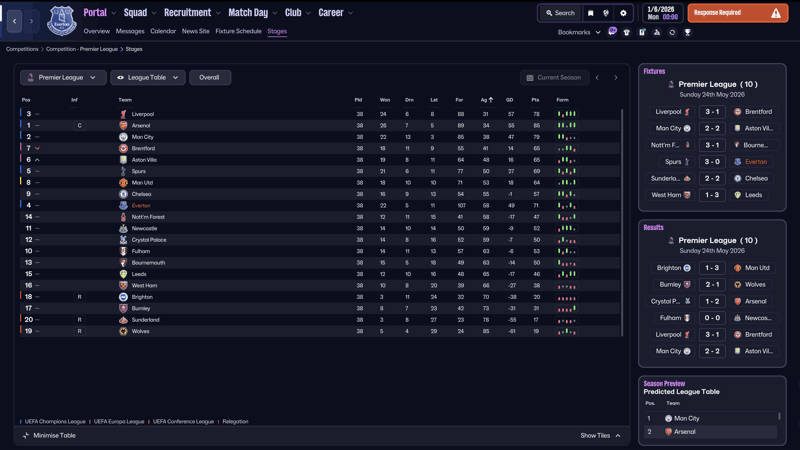Screen dimensions: 800x450
Task: Expand the Squad menu chevron
Action: click(x=154, y=13)
